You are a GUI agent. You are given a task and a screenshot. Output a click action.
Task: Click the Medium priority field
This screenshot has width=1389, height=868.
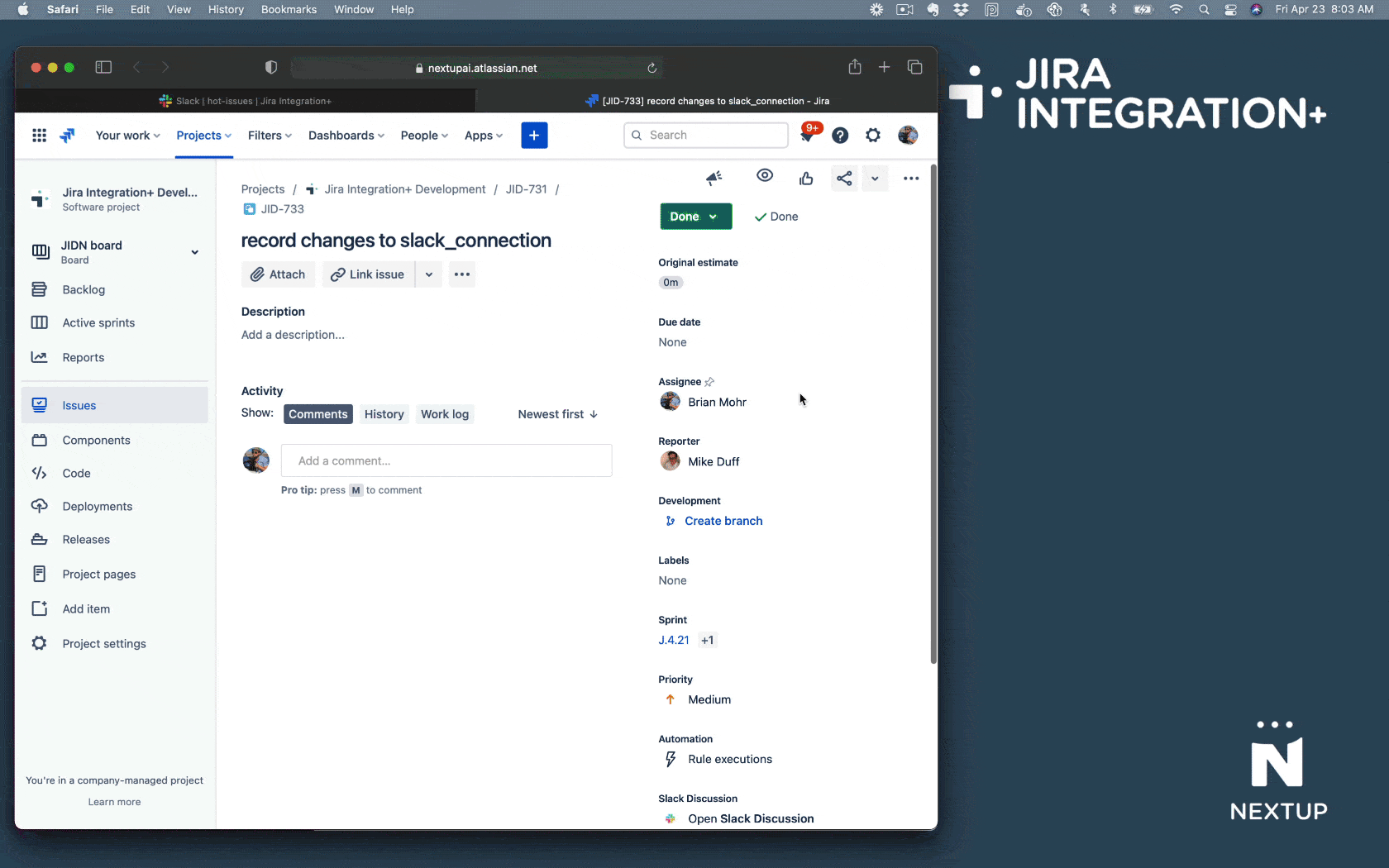[x=699, y=699]
